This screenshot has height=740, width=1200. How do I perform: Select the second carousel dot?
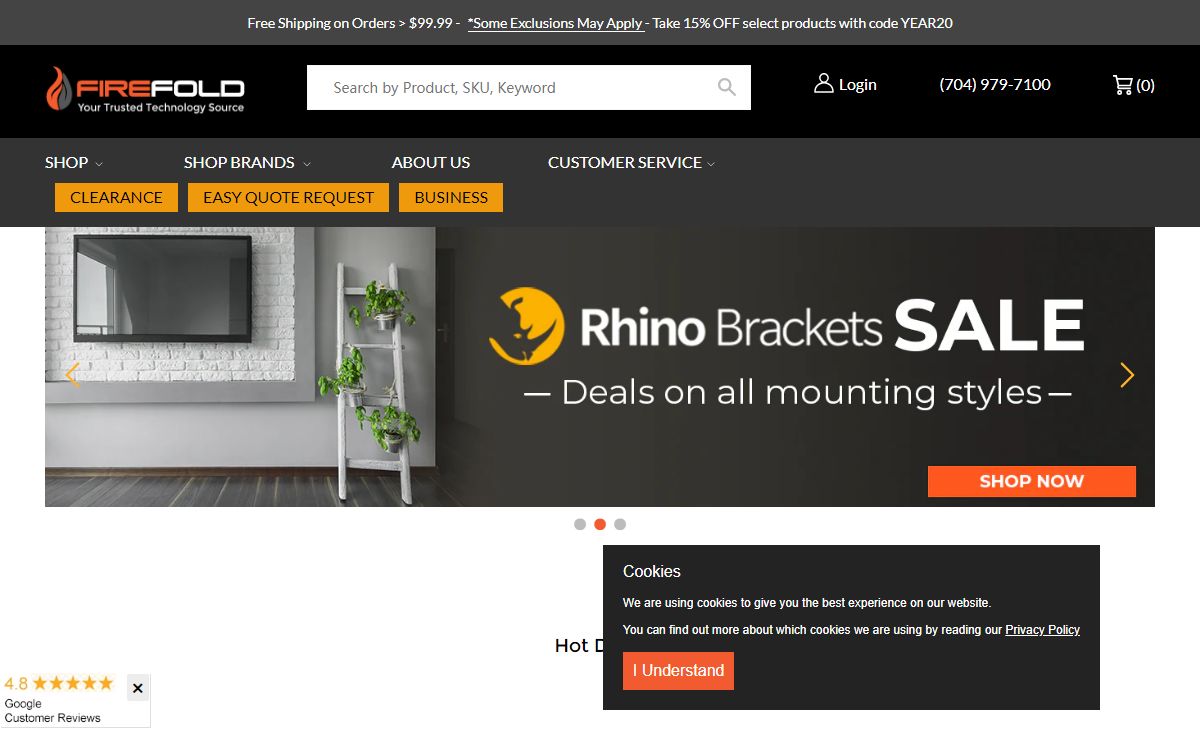coord(600,524)
